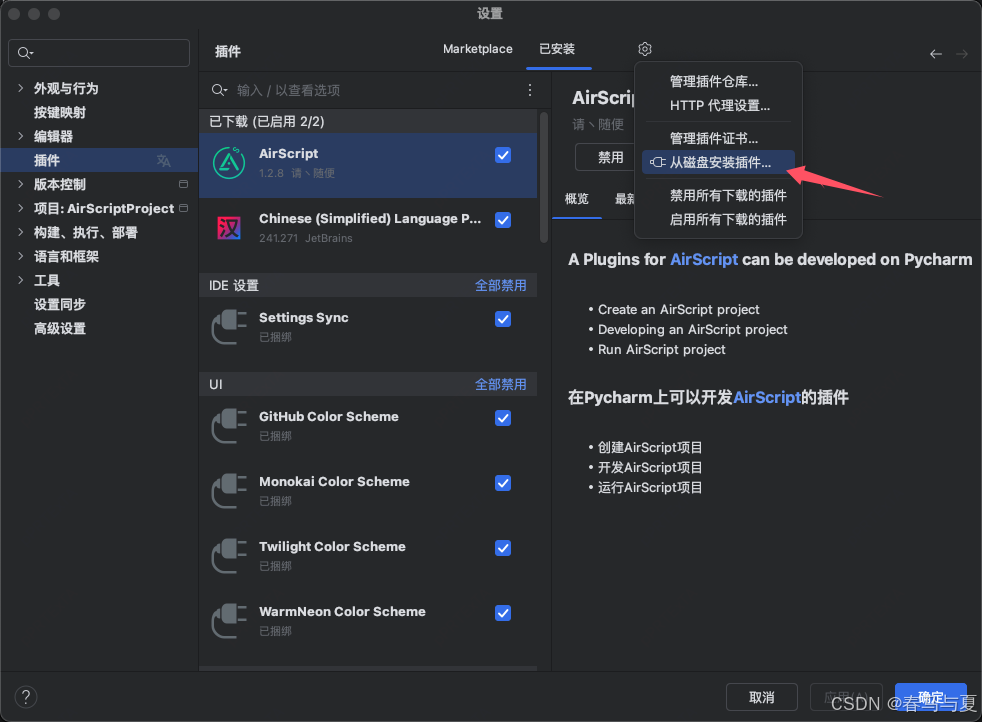Select 高级设置 in the settings tree

point(59,328)
